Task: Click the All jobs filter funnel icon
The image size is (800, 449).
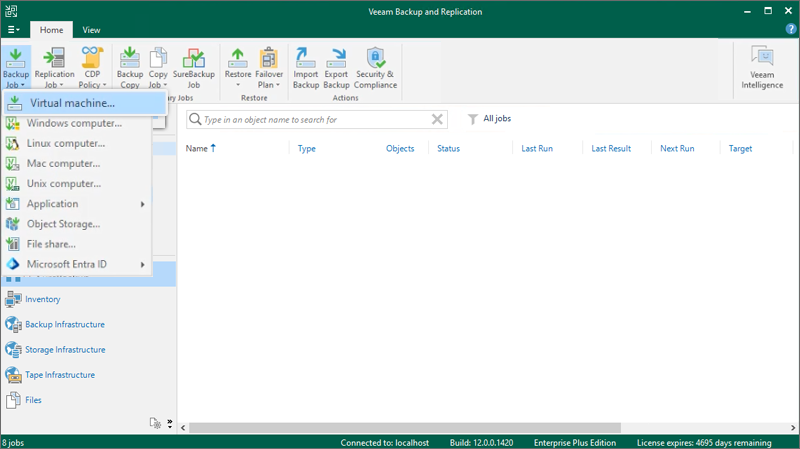Action: 472,119
